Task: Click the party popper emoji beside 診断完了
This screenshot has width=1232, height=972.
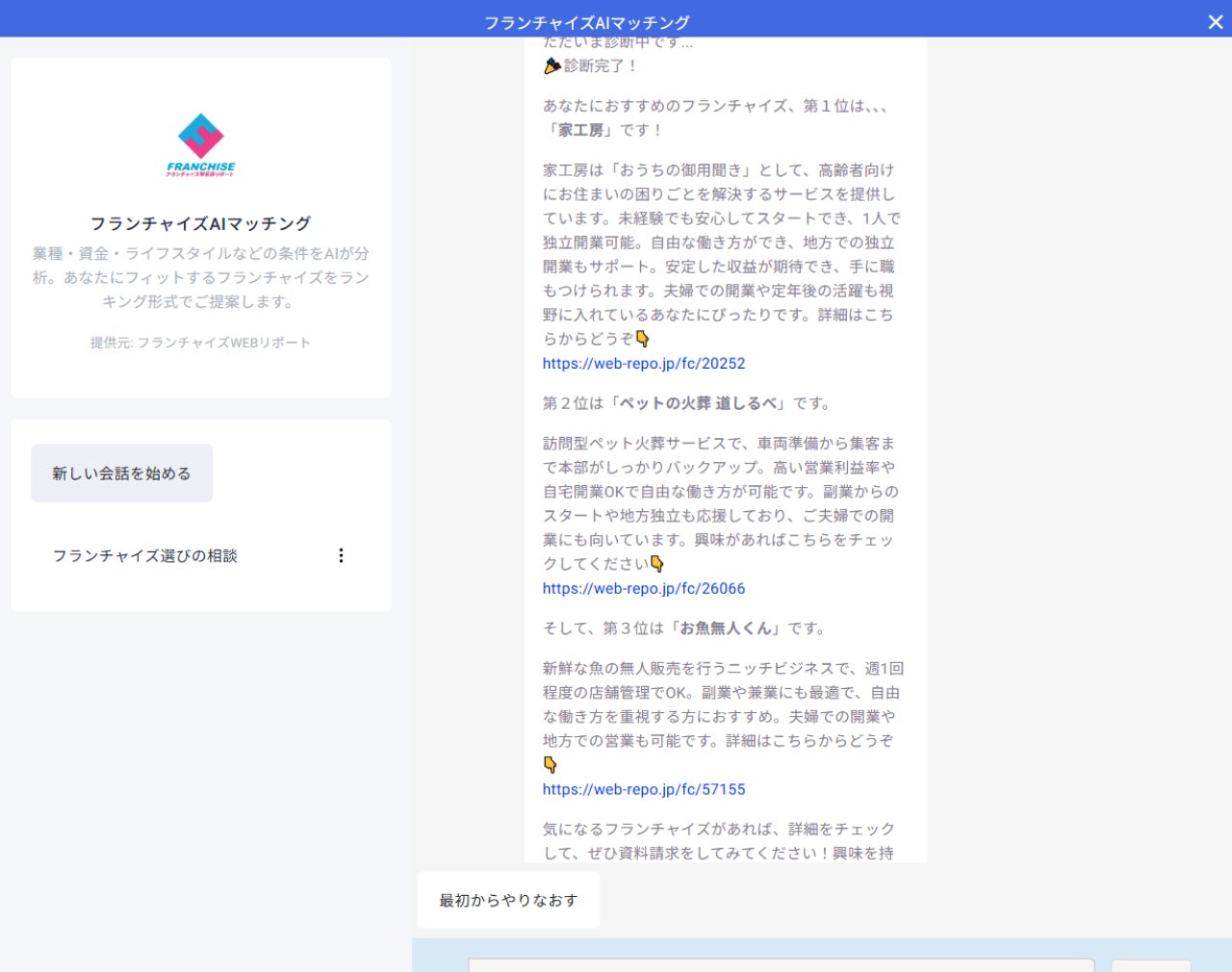Action: pos(552,65)
